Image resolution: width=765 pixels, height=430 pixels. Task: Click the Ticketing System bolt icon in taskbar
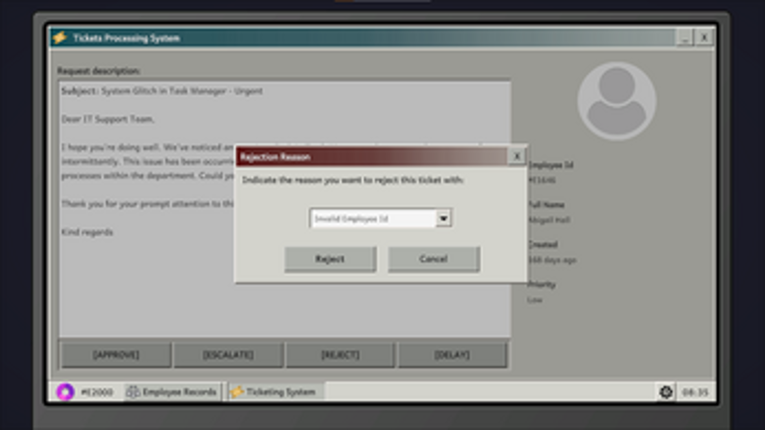point(237,392)
